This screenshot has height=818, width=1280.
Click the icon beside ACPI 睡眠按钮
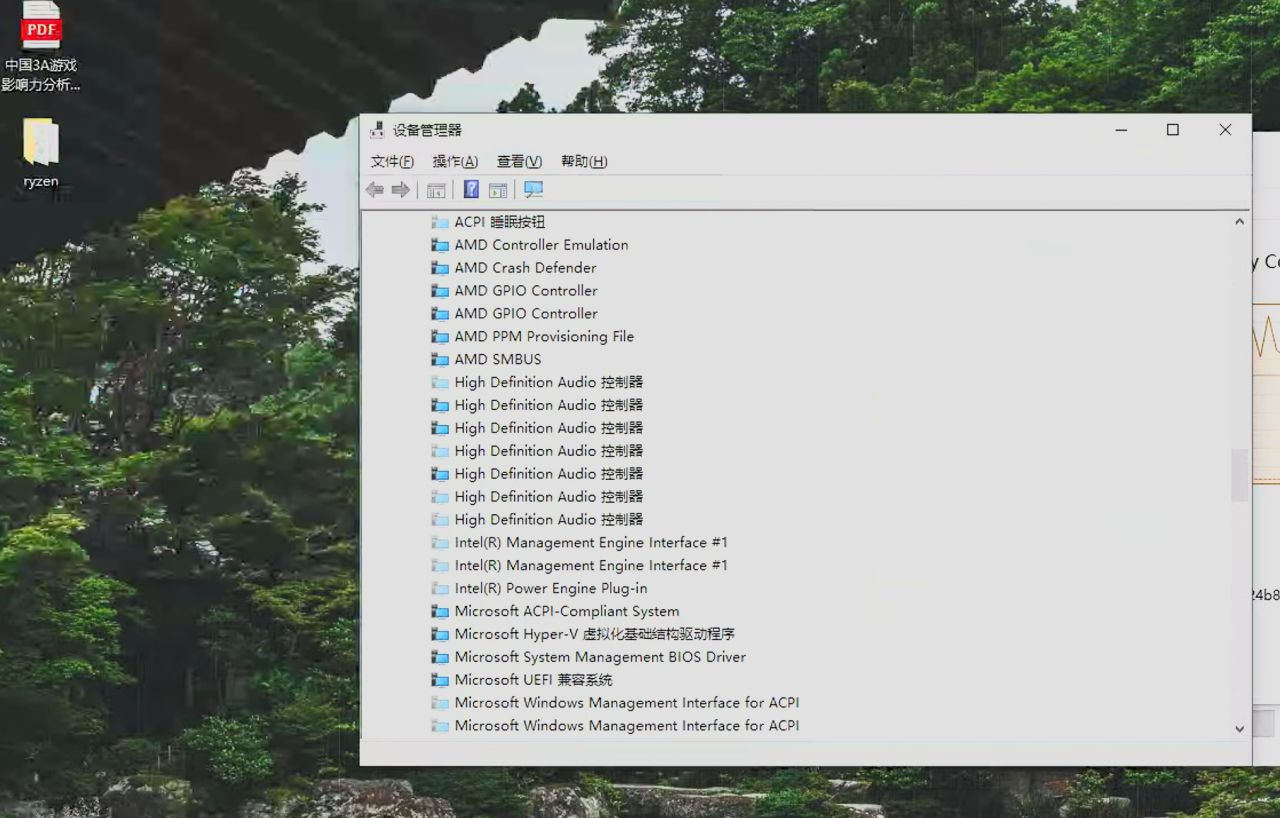[440, 222]
